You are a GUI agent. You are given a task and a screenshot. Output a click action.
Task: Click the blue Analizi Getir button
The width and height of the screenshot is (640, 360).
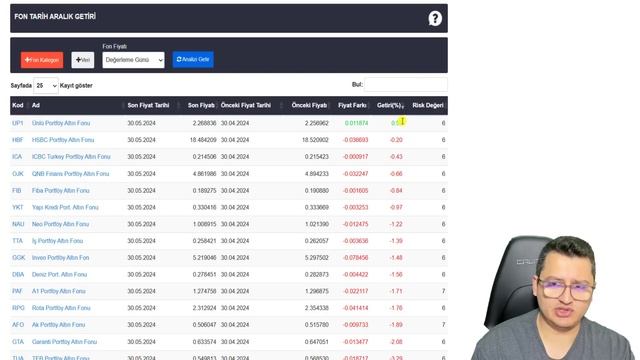pyautogui.click(x=193, y=60)
